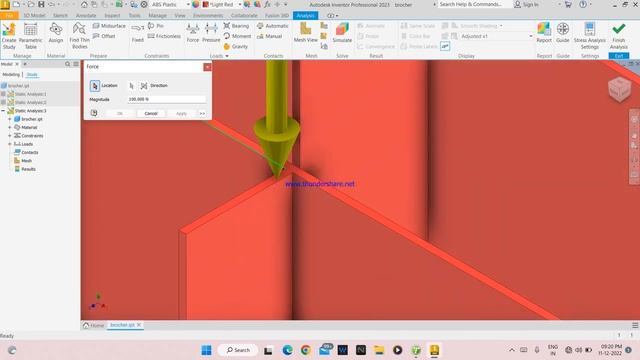Select the brocher.ipt document tab

[122, 325]
